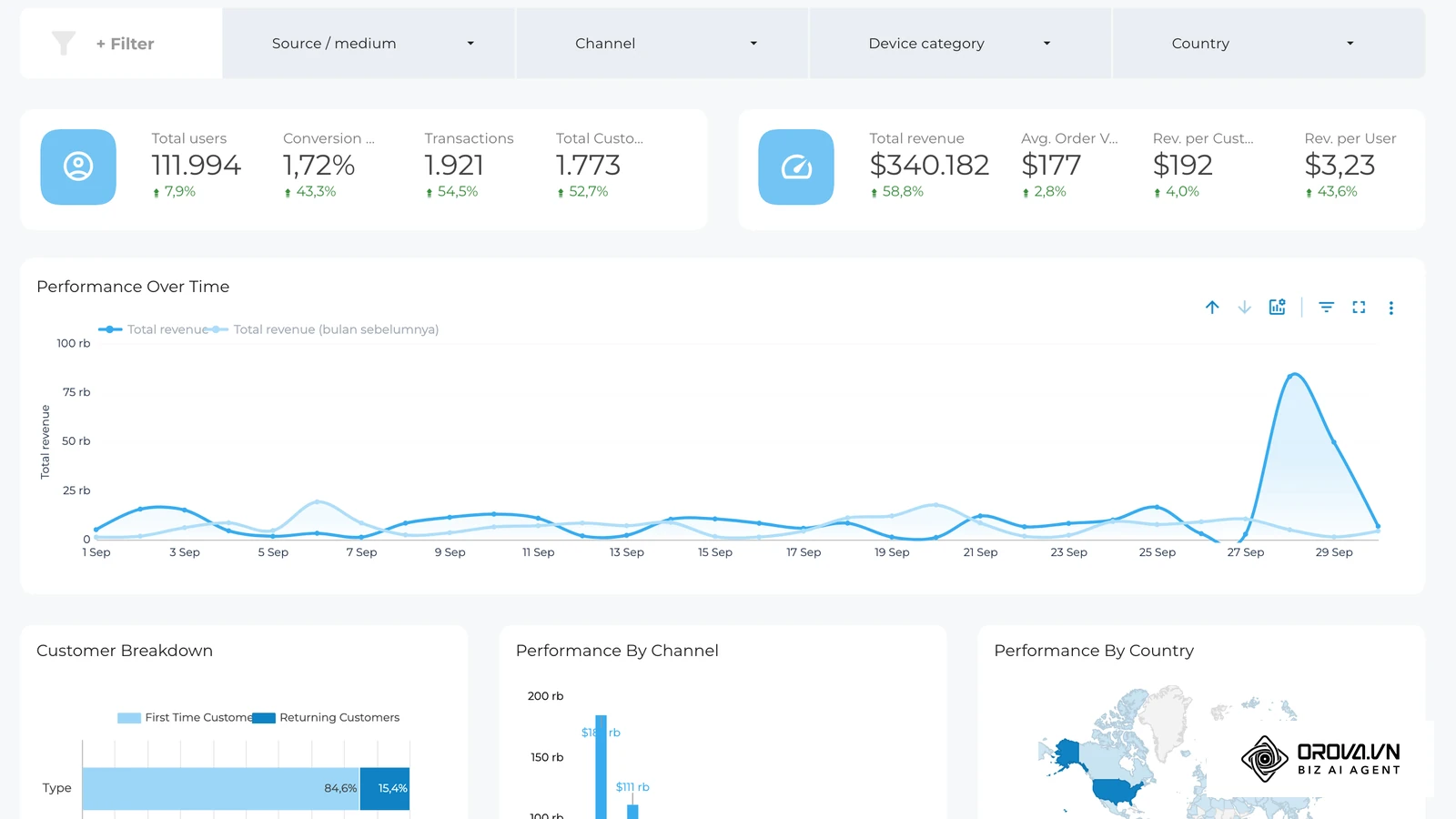Viewport: 1456px width, 819px height.
Task: Click the Performance By Country title
Action: [x=1094, y=651]
